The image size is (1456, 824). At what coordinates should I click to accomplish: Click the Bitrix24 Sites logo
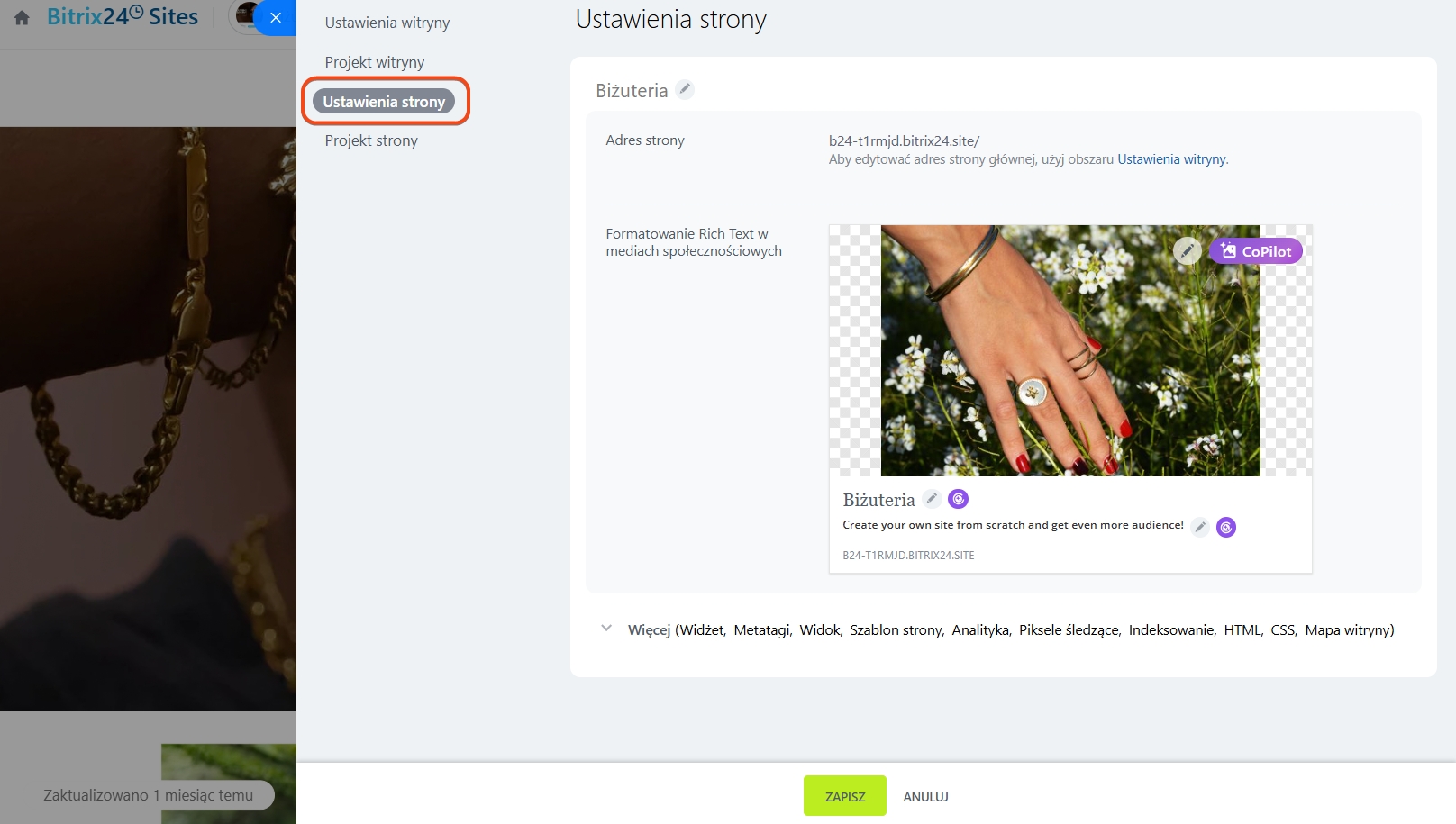(123, 16)
